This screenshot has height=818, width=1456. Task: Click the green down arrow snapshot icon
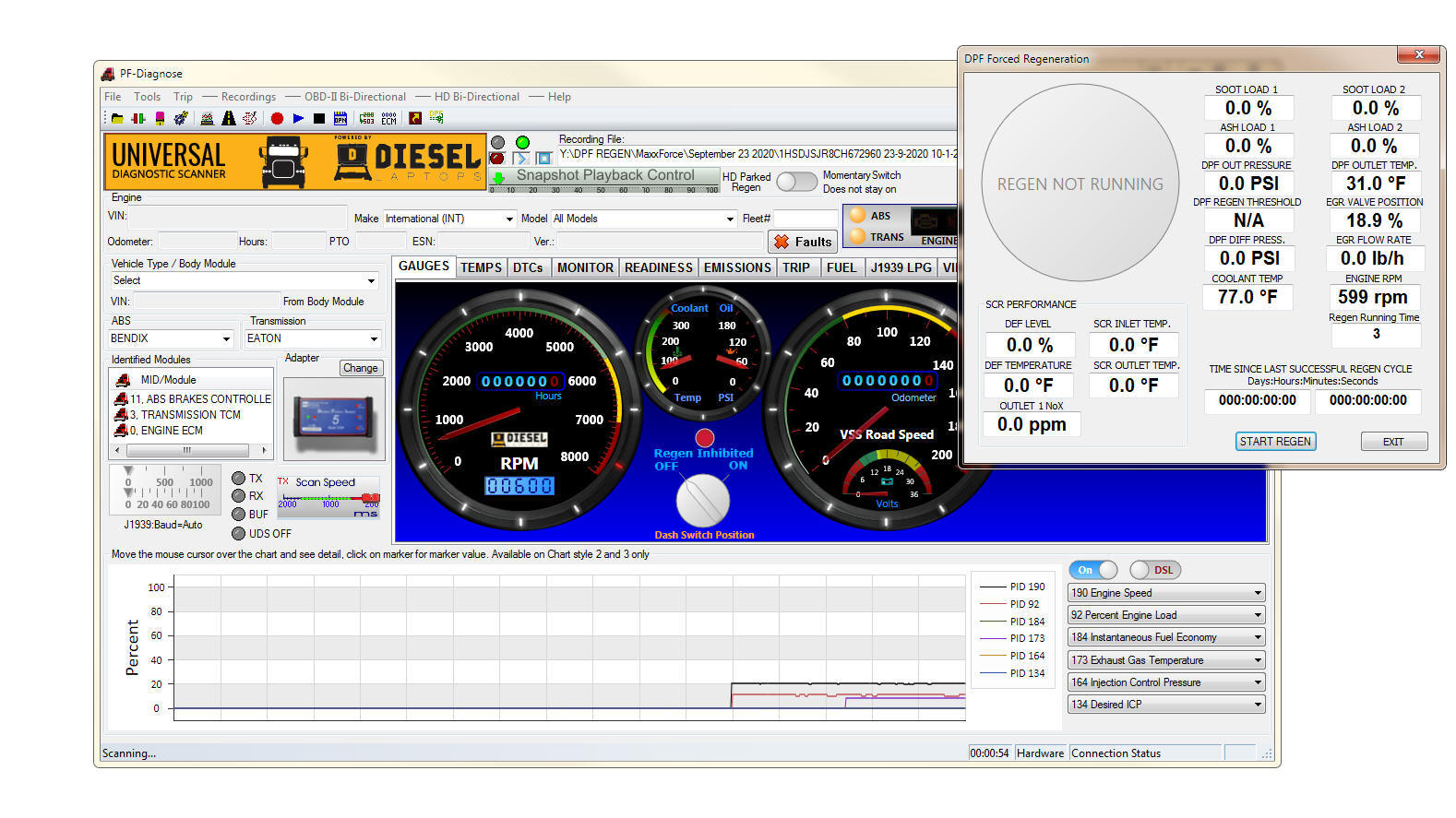pos(498,178)
